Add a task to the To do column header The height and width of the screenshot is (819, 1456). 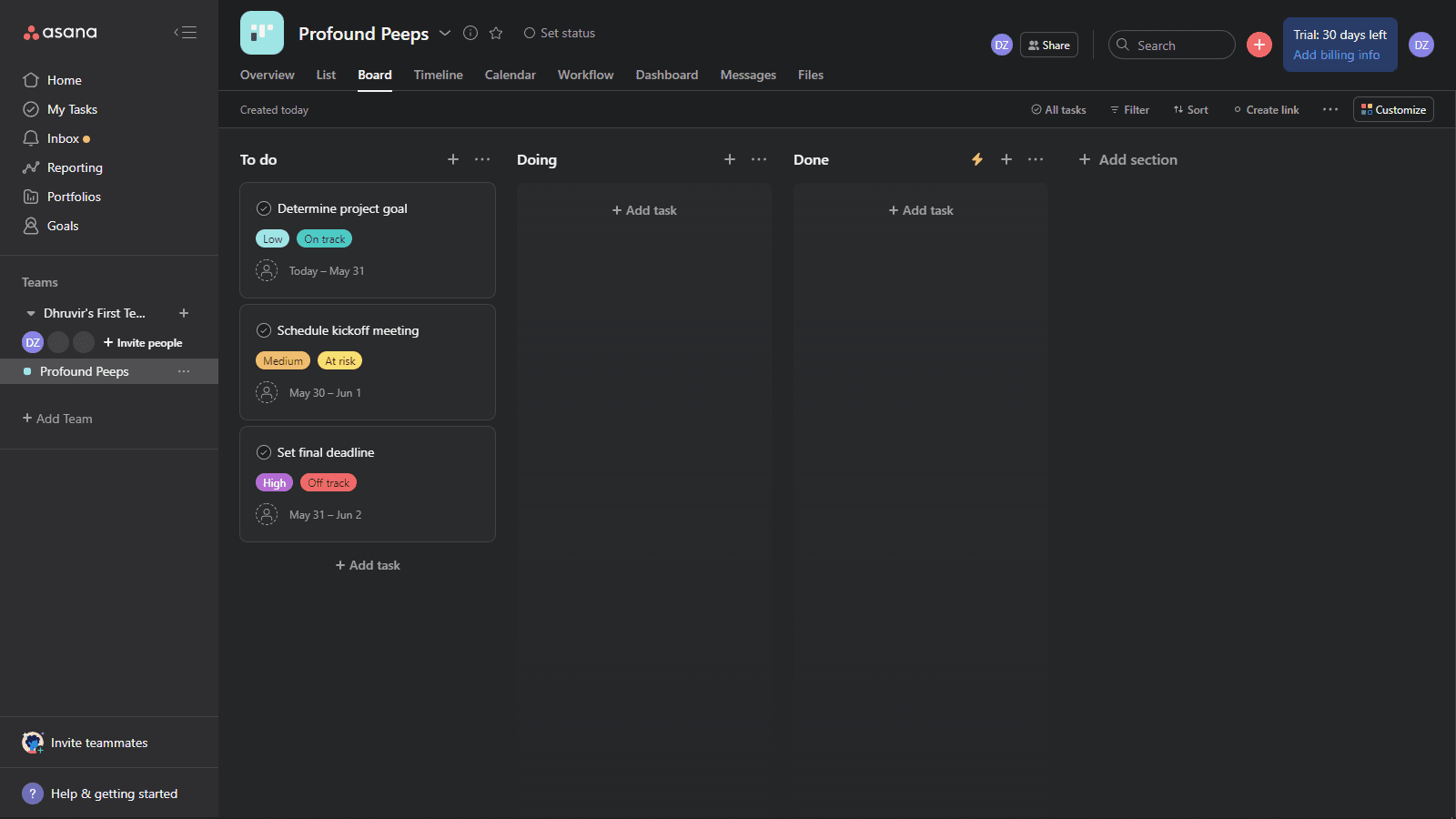tap(453, 159)
